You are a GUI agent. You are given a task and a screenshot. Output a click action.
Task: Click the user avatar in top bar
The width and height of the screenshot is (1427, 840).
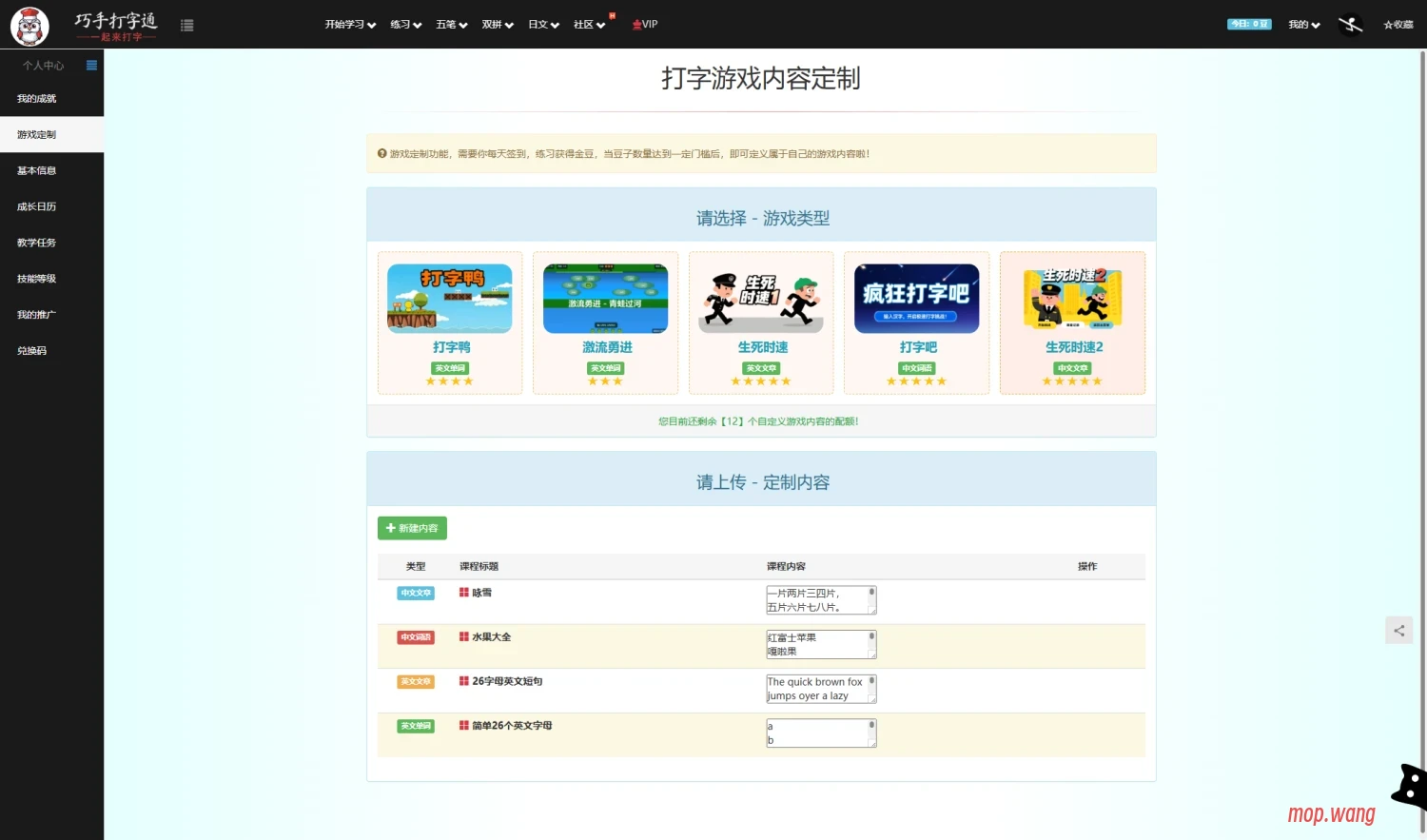click(x=1351, y=25)
